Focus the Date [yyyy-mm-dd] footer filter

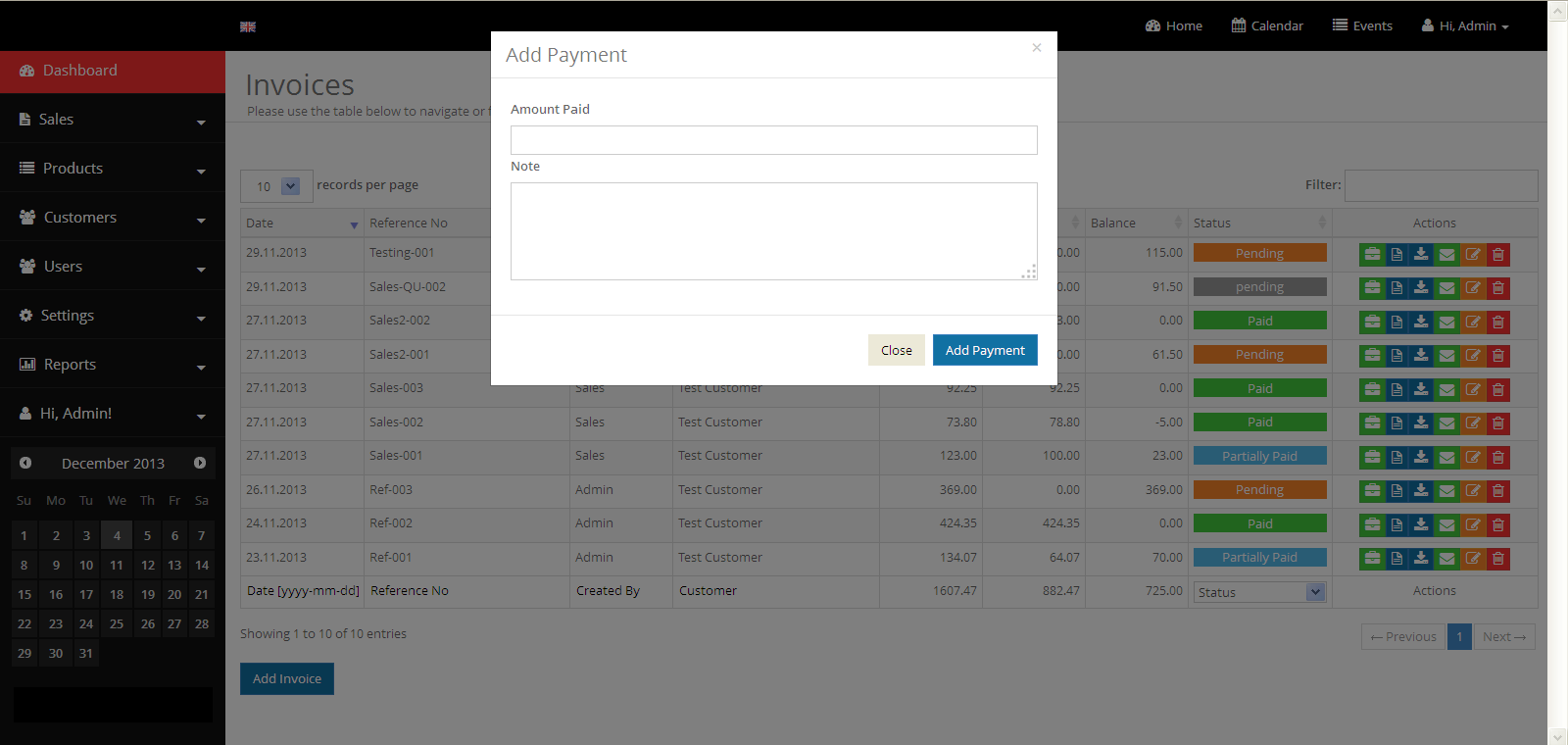click(x=303, y=590)
